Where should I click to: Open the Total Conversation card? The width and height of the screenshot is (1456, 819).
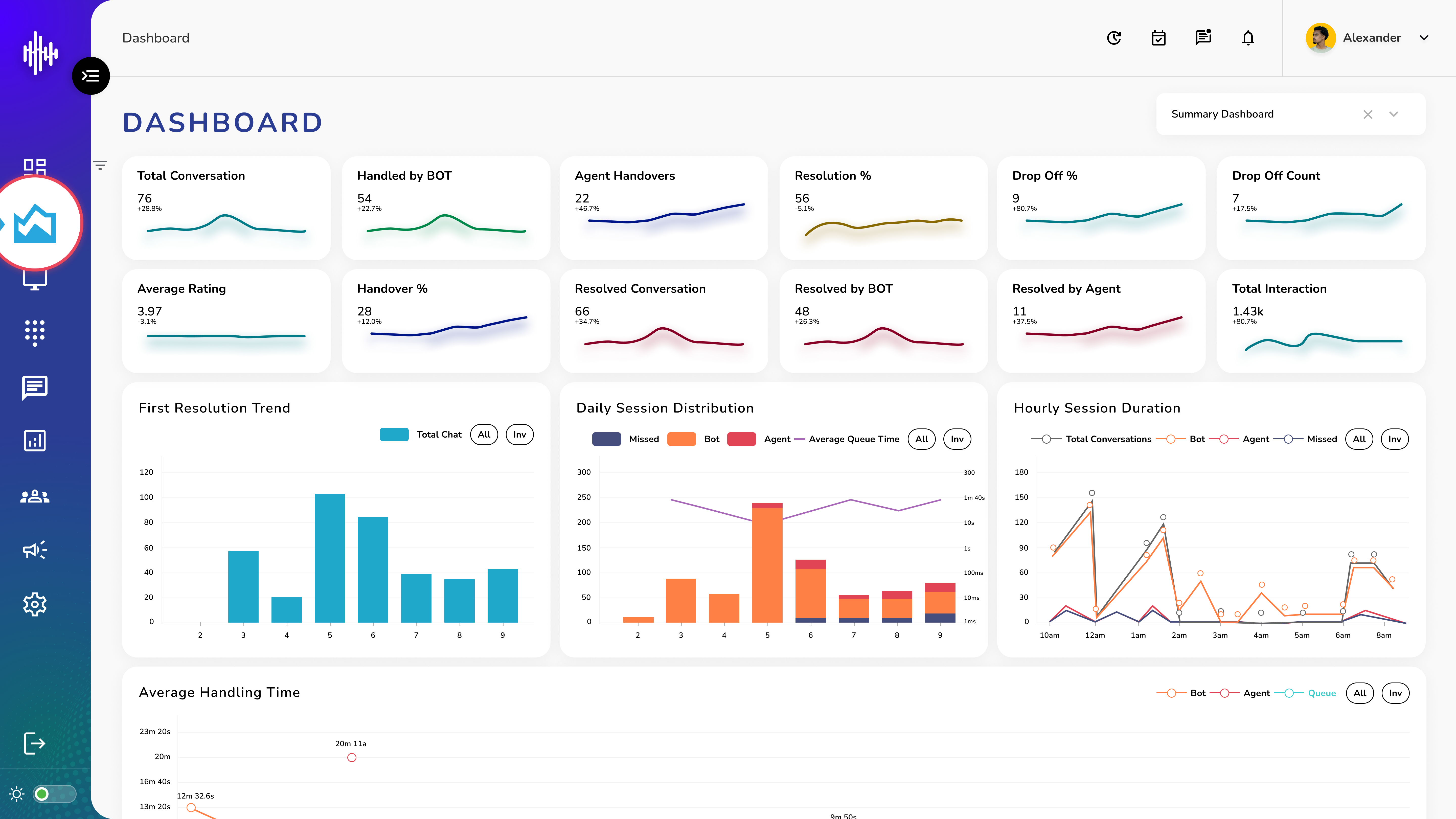tap(226, 208)
